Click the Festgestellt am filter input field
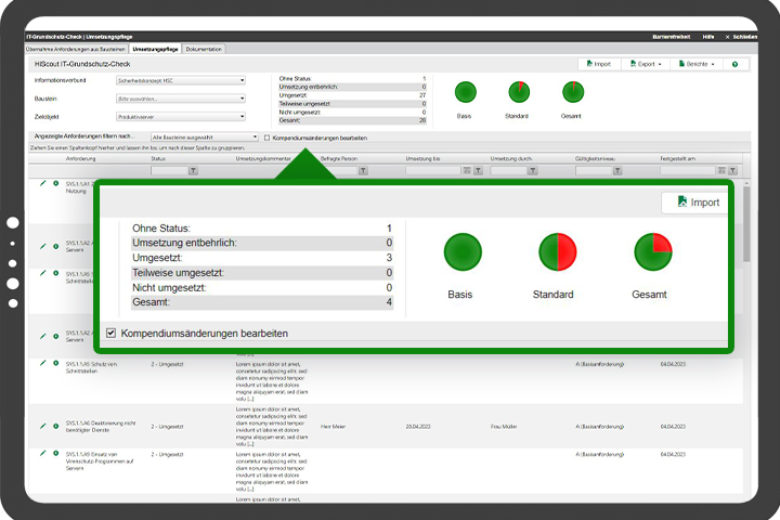The height and width of the screenshot is (520, 780). [x=688, y=171]
